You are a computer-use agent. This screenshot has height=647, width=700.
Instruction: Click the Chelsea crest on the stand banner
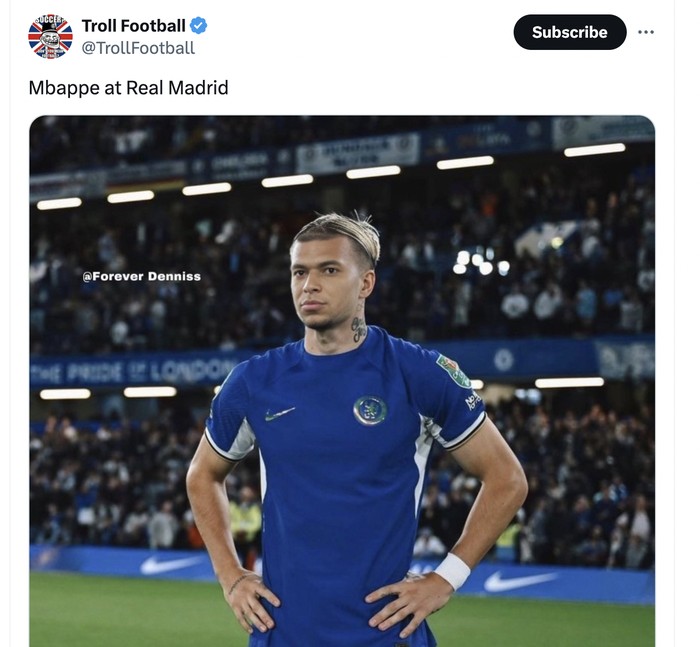[x=503, y=360]
